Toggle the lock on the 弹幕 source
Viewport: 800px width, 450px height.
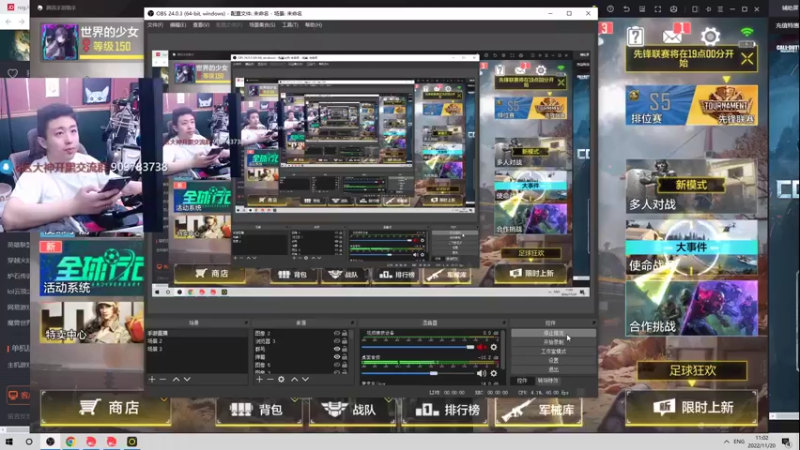344,357
